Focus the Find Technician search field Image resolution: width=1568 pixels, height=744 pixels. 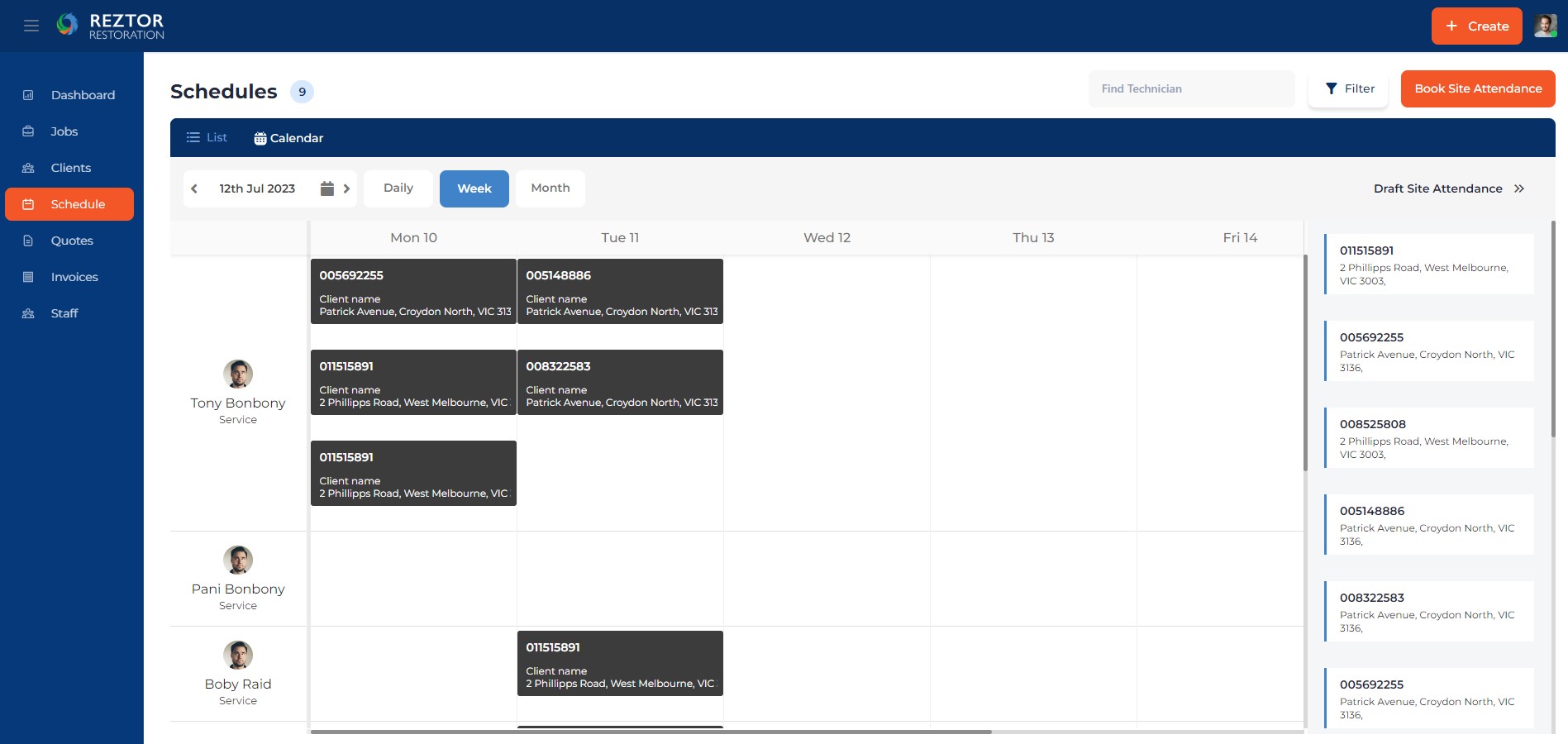click(x=1190, y=88)
